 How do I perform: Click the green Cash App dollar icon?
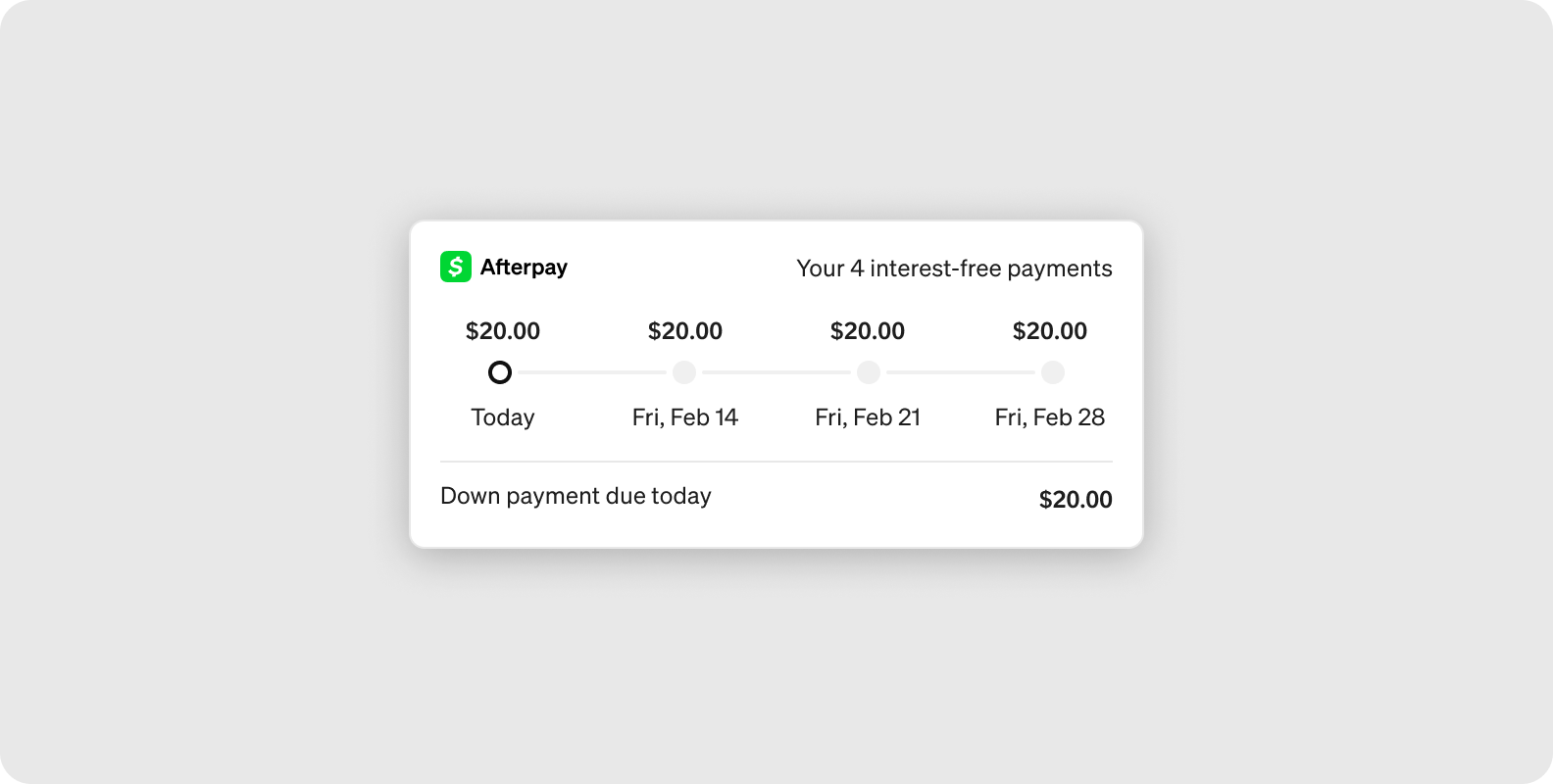click(456, 267)
